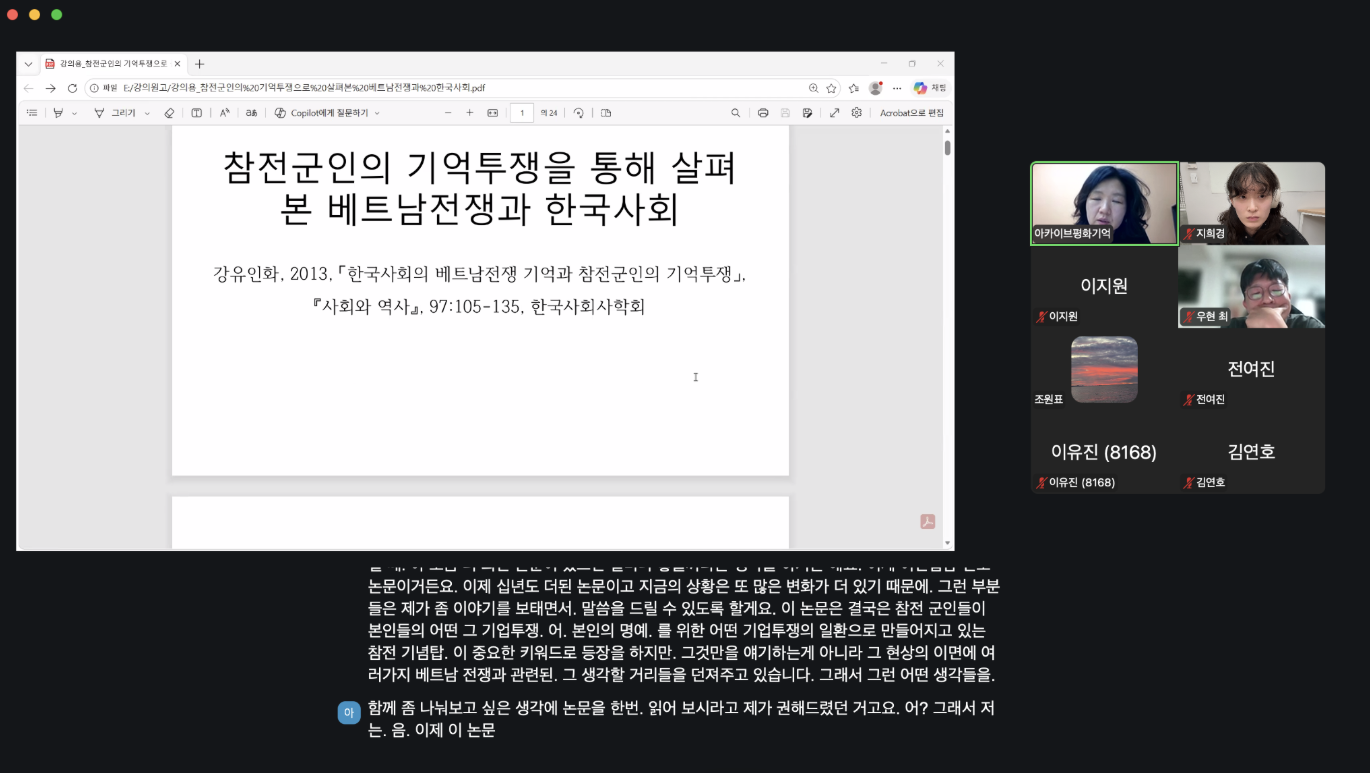Click the save icon
Viewport: 1370px width, 773px height.
click(x=785, y=113)
